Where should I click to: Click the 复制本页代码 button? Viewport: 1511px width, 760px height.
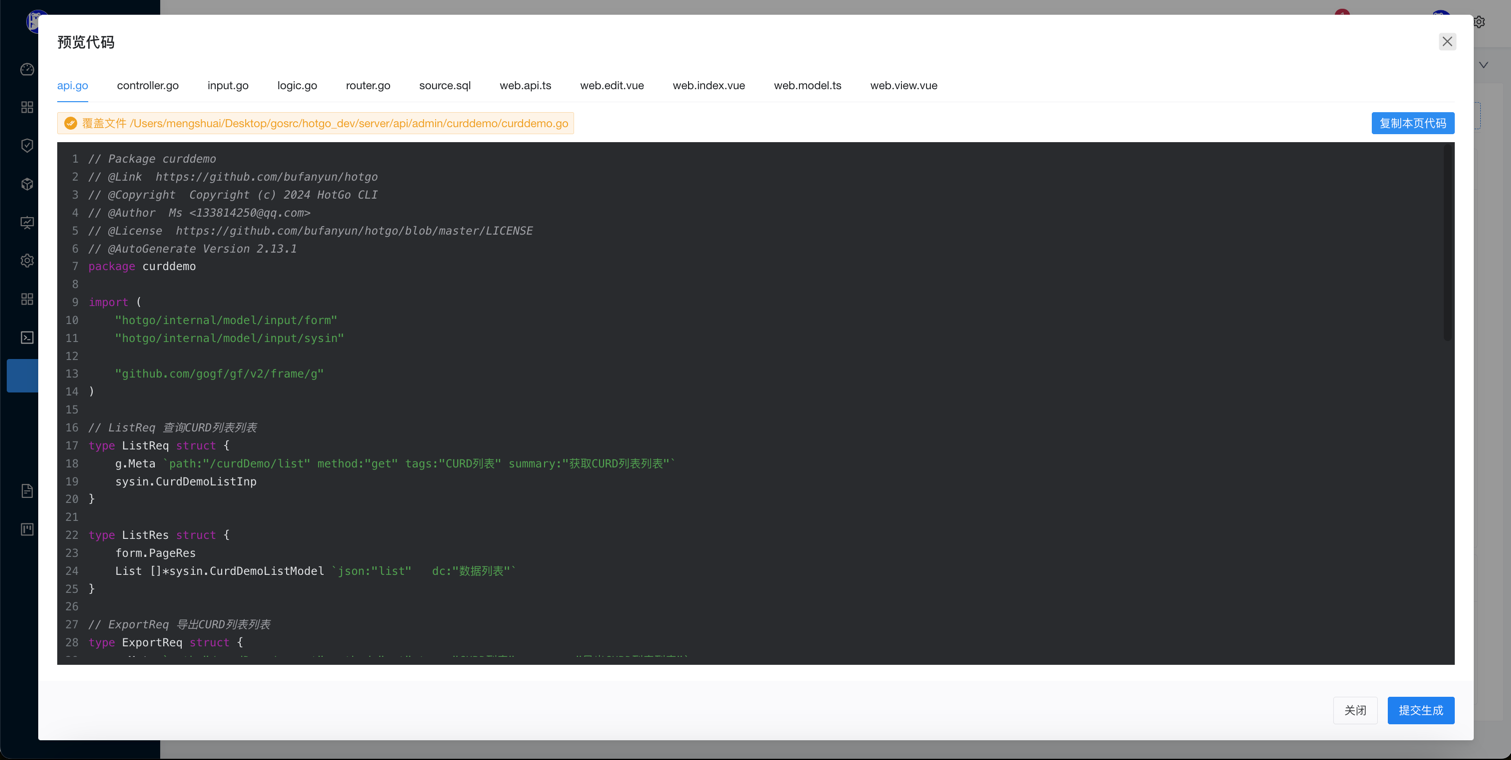1412,123
